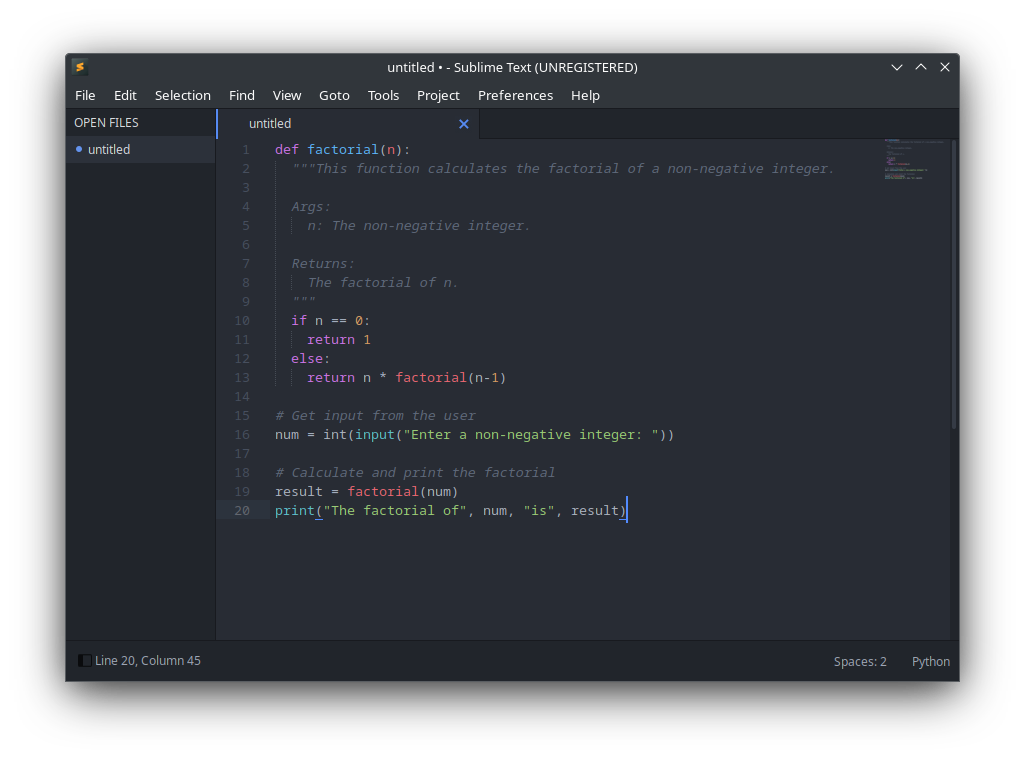This screenshot has height=759, width=1025.
Task: Click the Sublime Text logo in the title bar
Action: 80,67
